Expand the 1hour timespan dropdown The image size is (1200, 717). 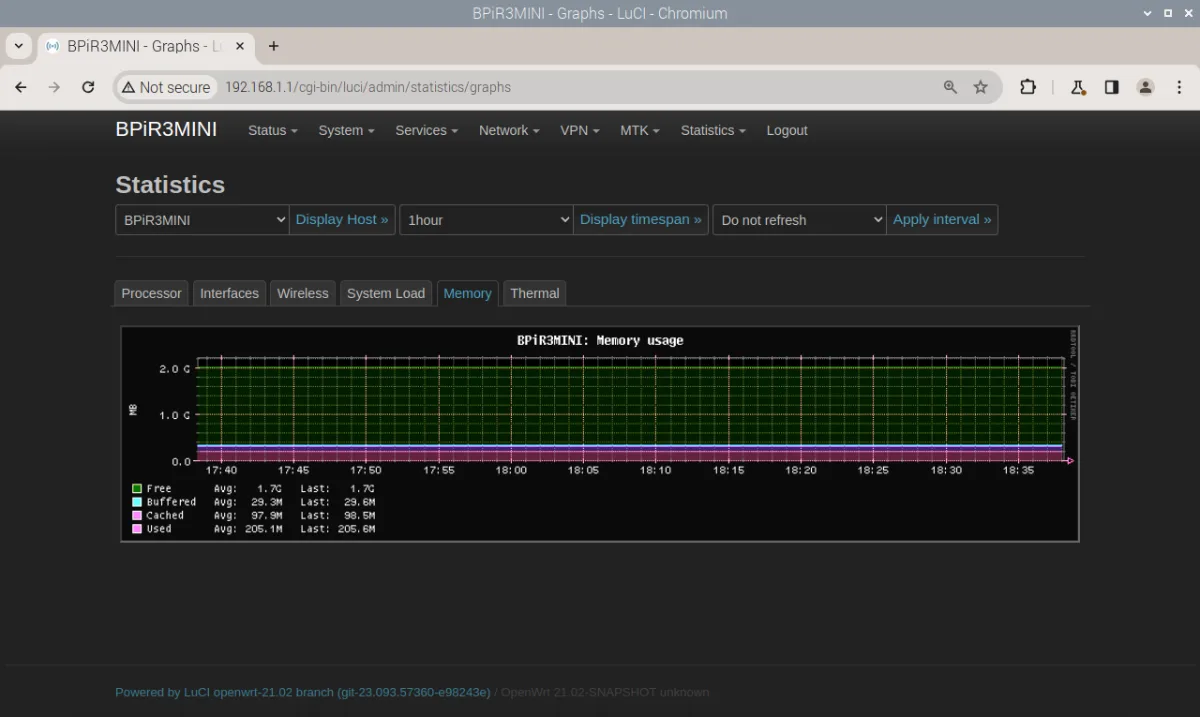[x=486, y=220]
